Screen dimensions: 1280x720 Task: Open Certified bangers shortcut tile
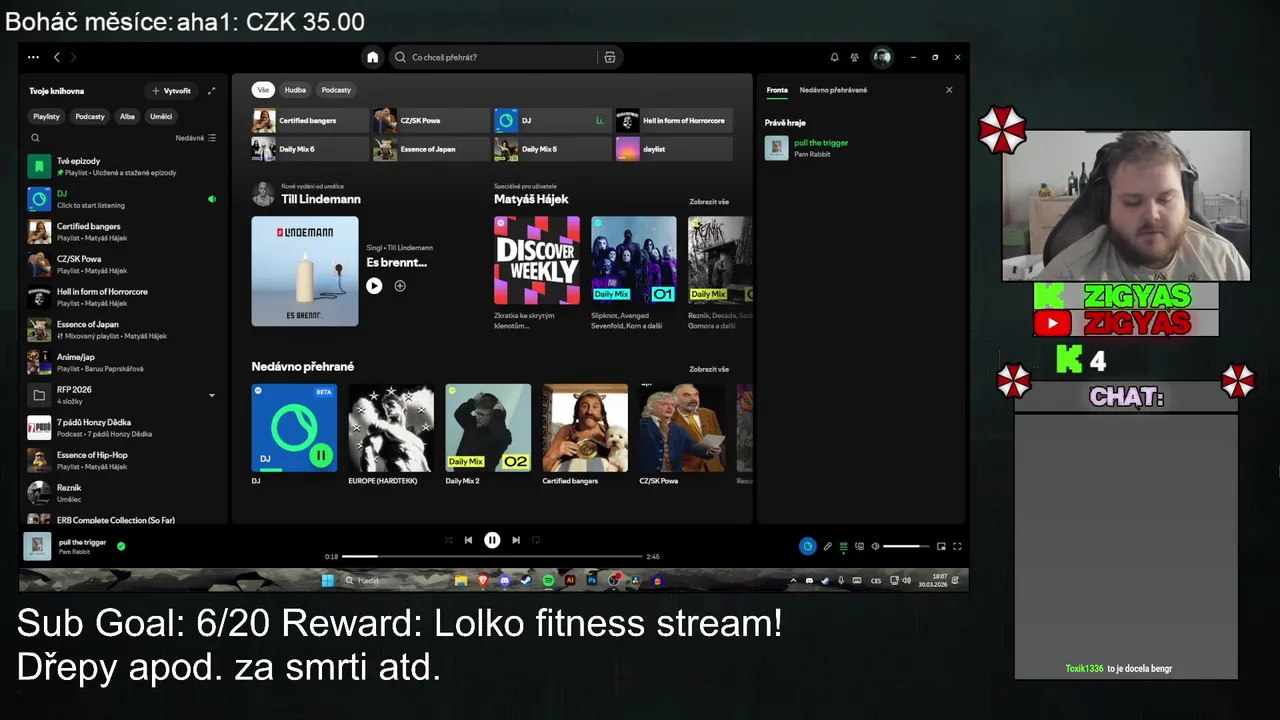coord(310,121)
